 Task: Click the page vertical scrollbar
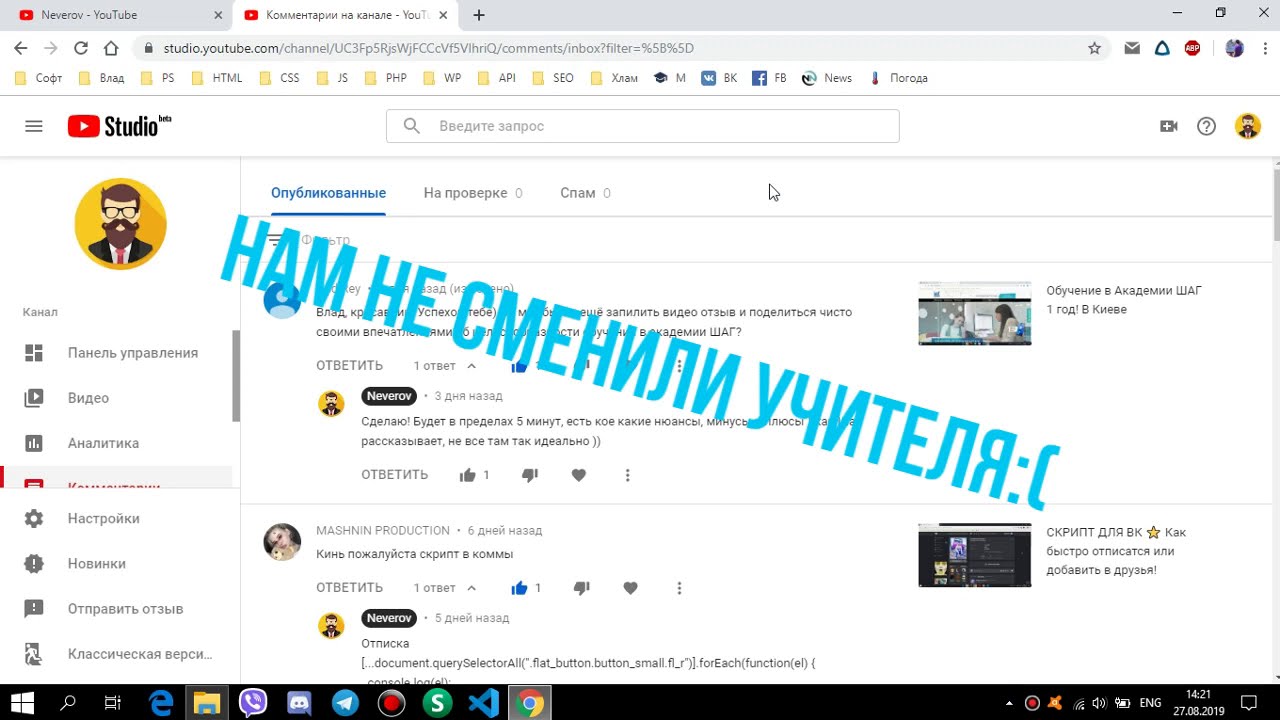[1275, 205]
